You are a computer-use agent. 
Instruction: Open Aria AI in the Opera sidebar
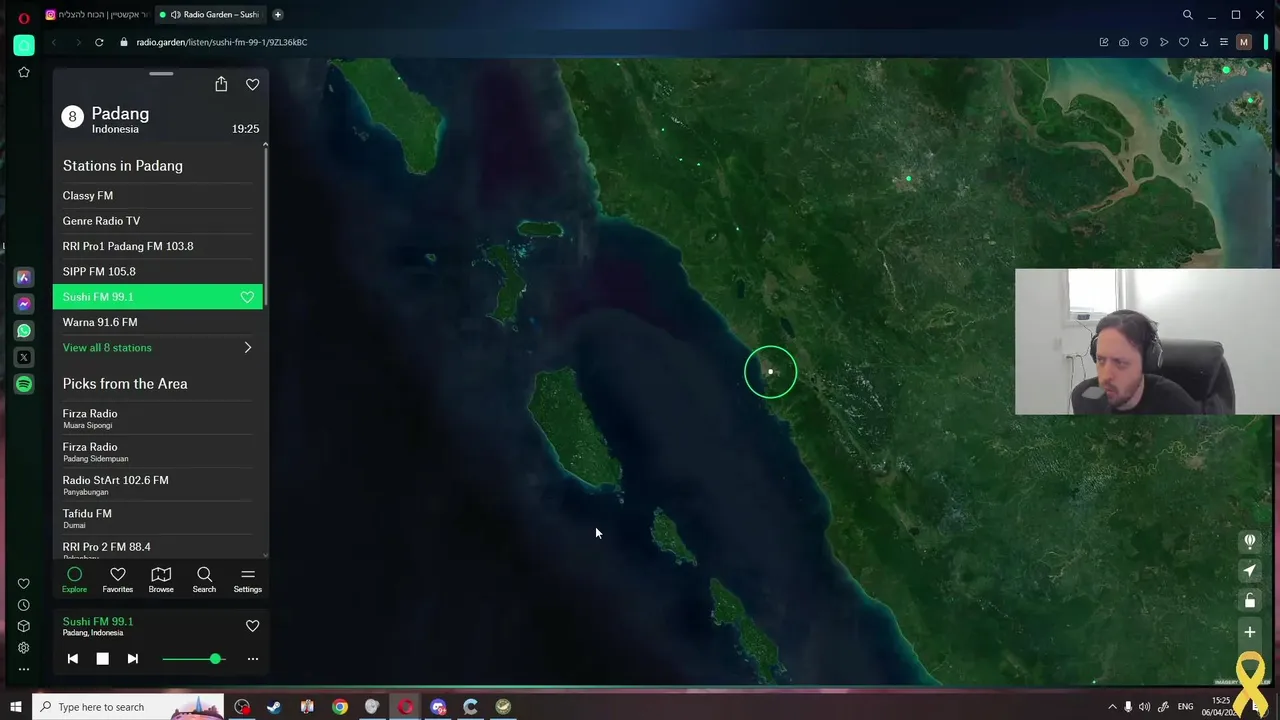24,277
